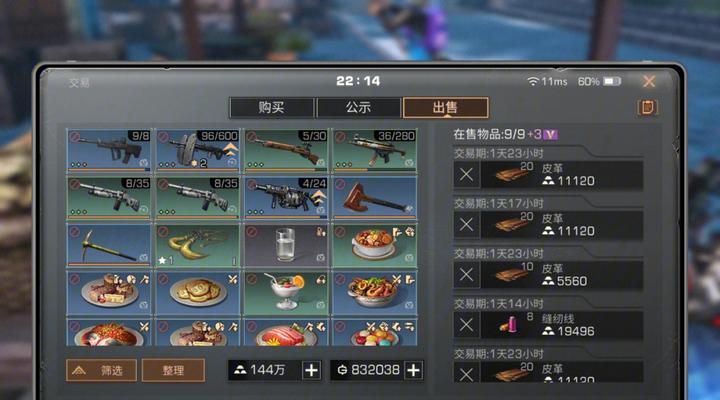The height and width of the screenshot is (400, 720).
Task: Select the 出售 tab
Action: (445, 107)
